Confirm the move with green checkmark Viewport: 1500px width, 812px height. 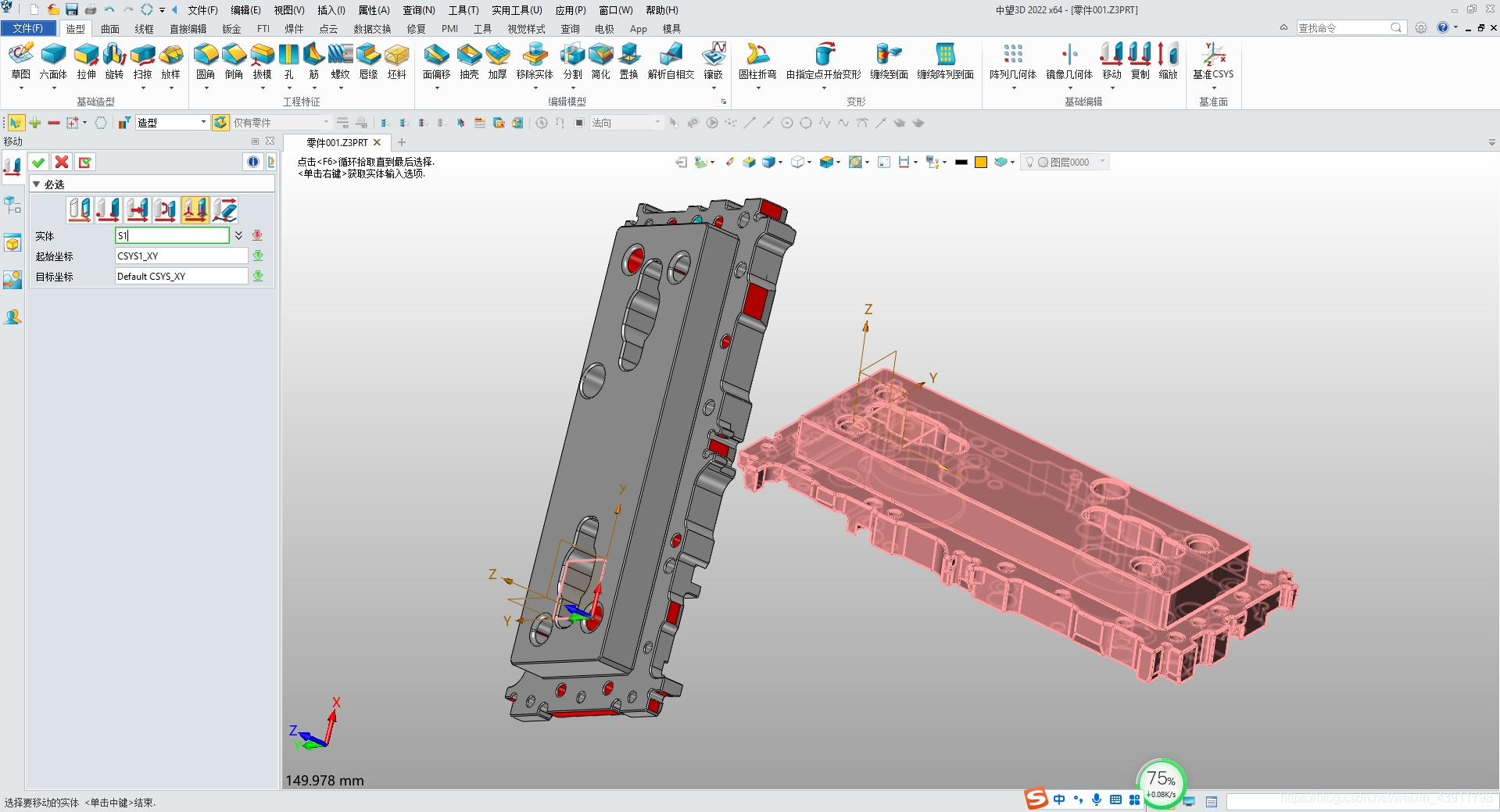pos(38,162)
